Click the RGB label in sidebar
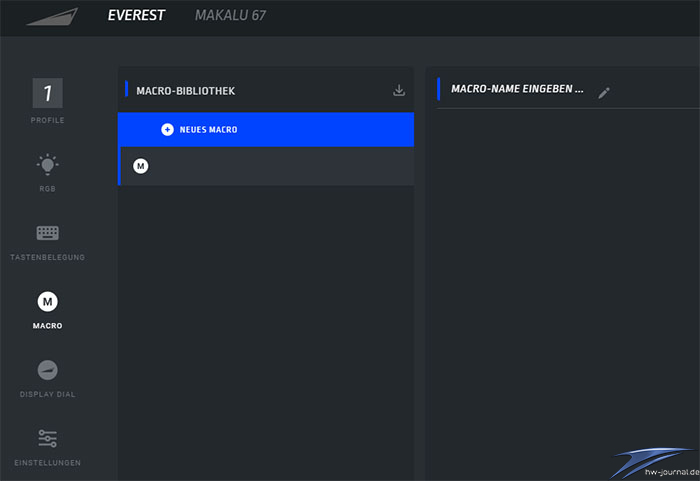700x481 pixels. [x=47, y=189]
